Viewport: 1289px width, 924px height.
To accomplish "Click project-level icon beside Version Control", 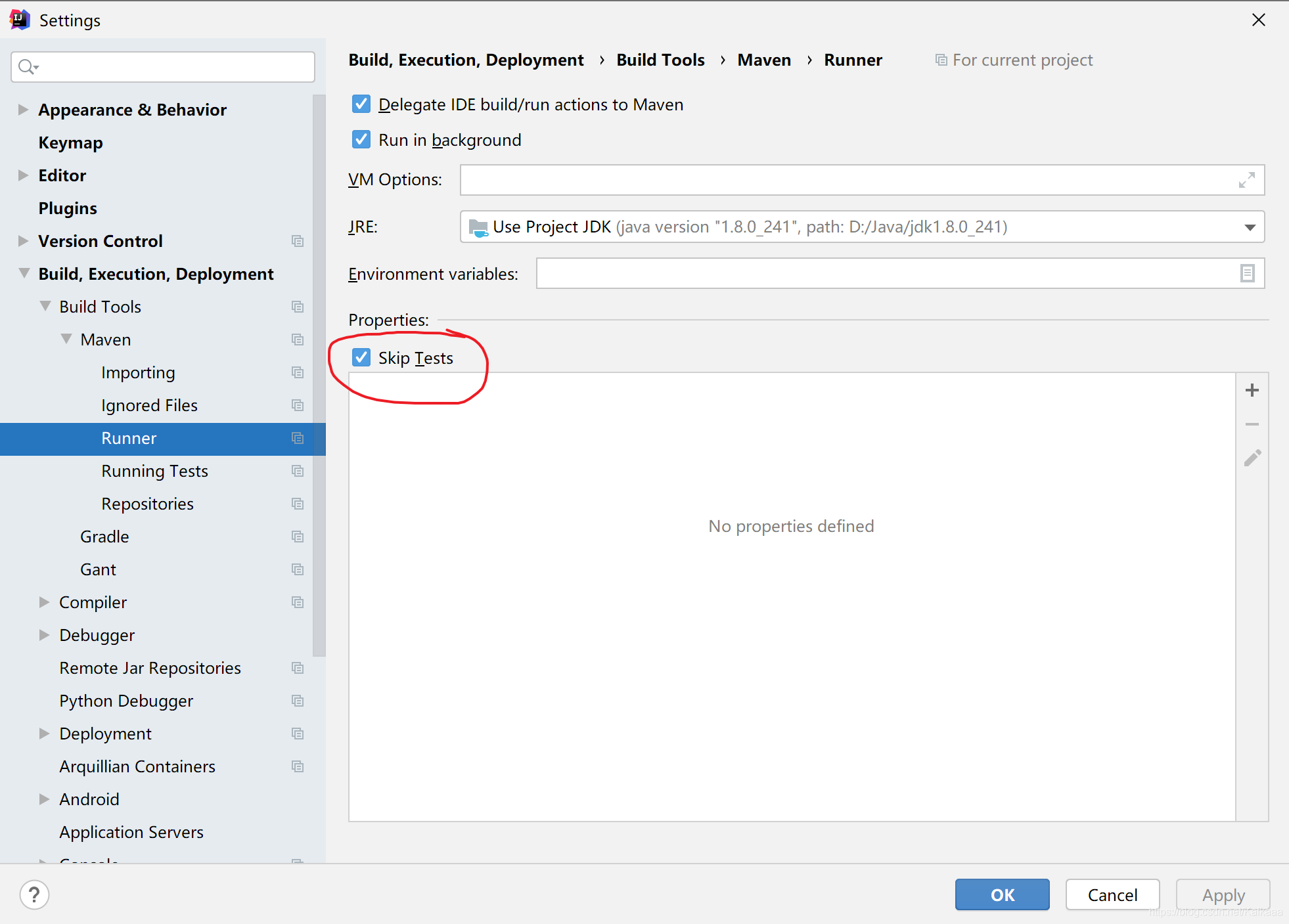I will coord(298,241).
